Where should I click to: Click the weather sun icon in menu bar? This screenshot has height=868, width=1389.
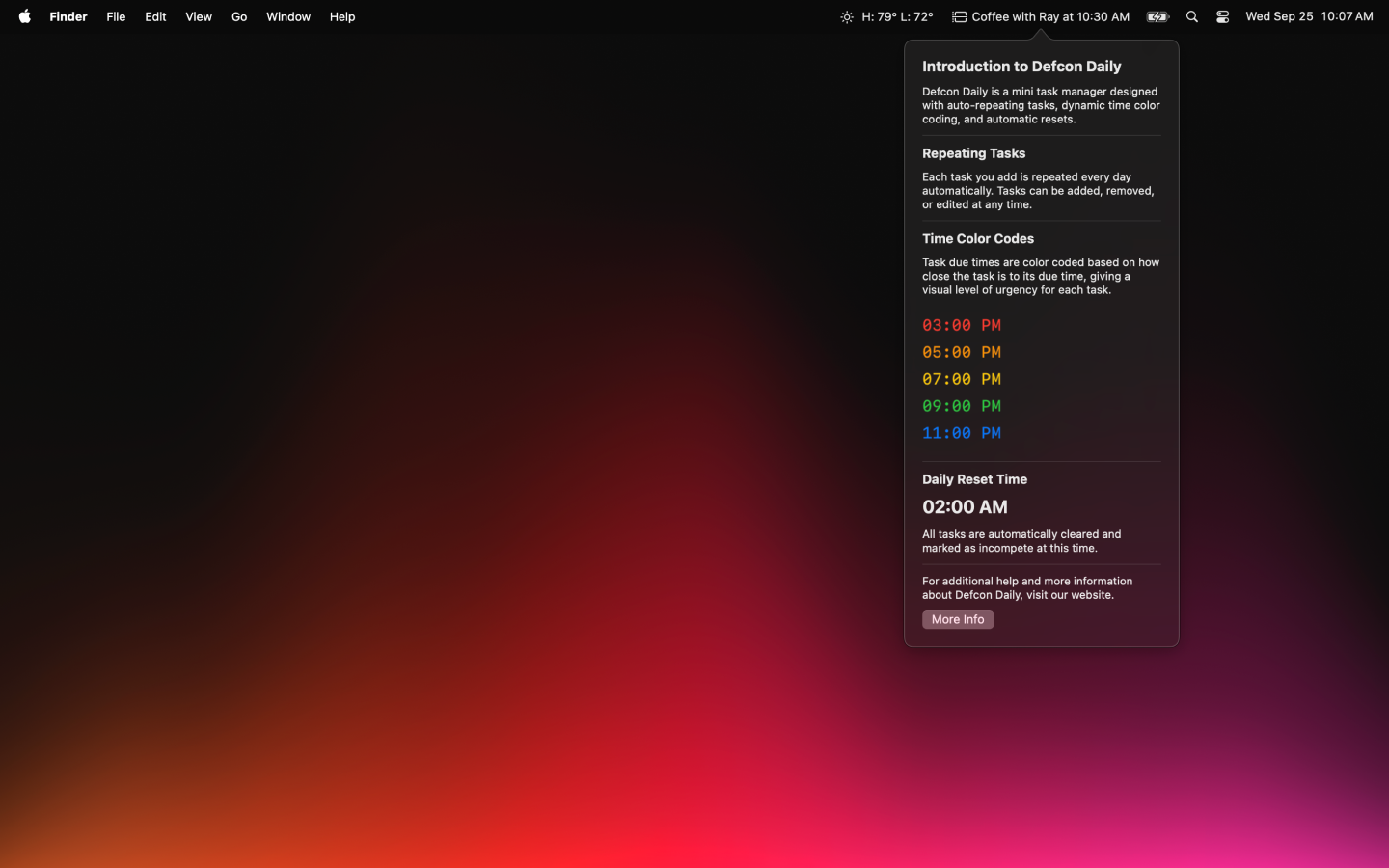[847, 16]
